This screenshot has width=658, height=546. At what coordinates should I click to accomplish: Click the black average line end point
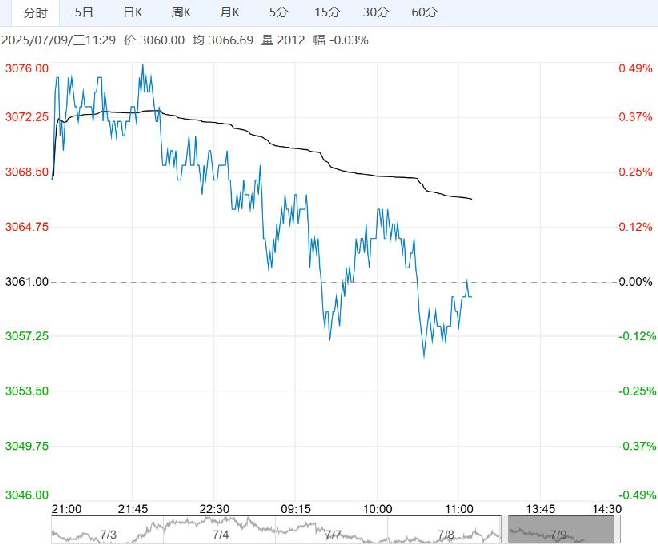[x=472, y=199]
